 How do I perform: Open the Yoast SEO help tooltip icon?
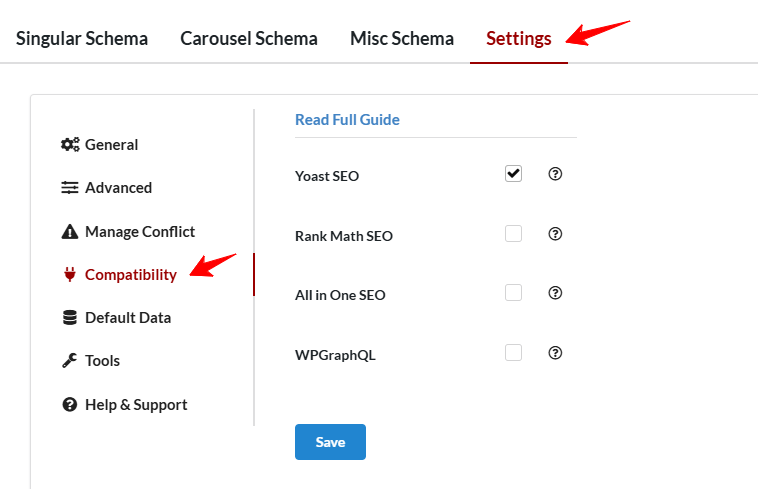556,174
